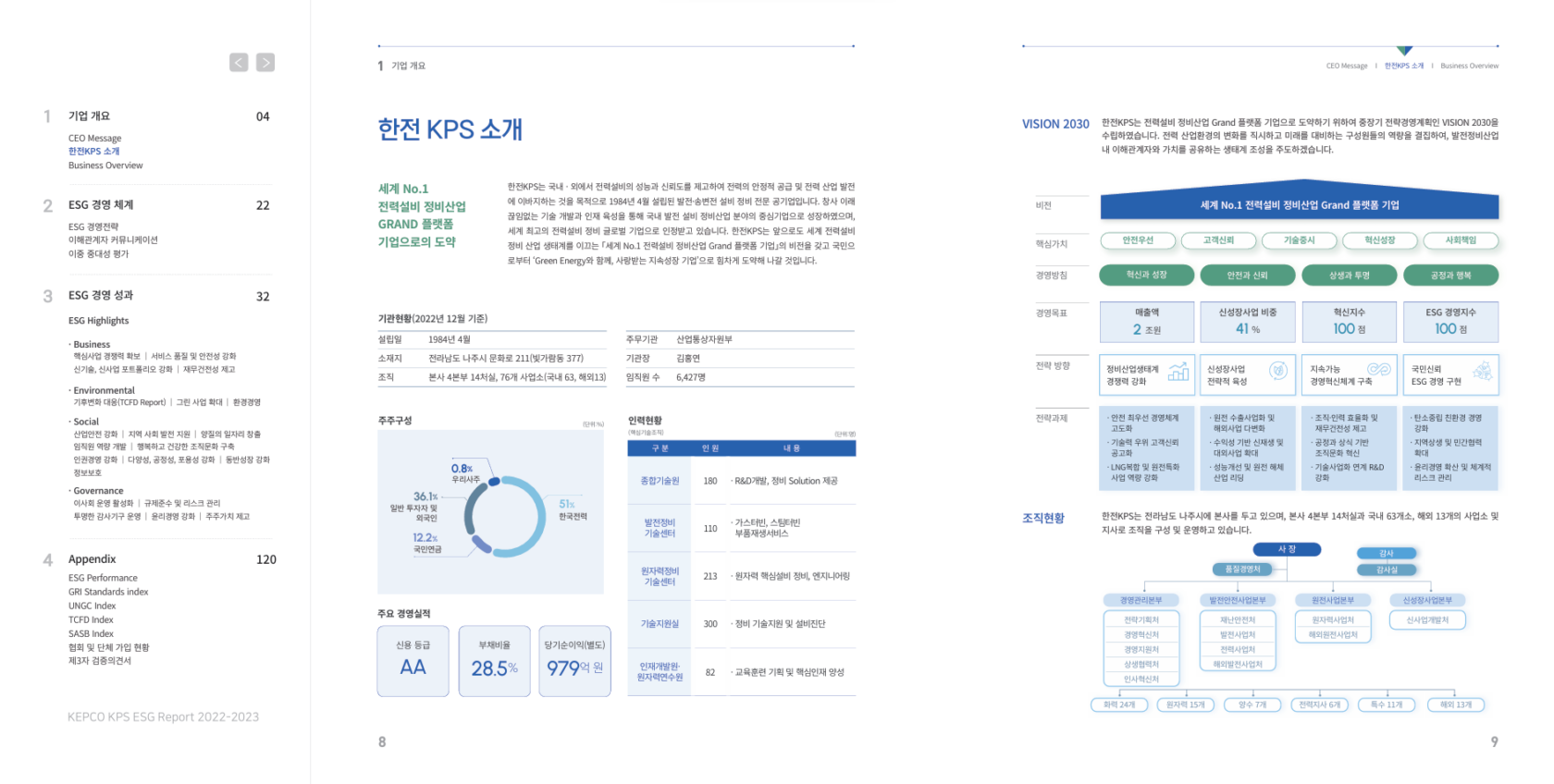Click the 안전우선 core value pill
This screenshot has width=1554, height=784.
click(1138, 240)
